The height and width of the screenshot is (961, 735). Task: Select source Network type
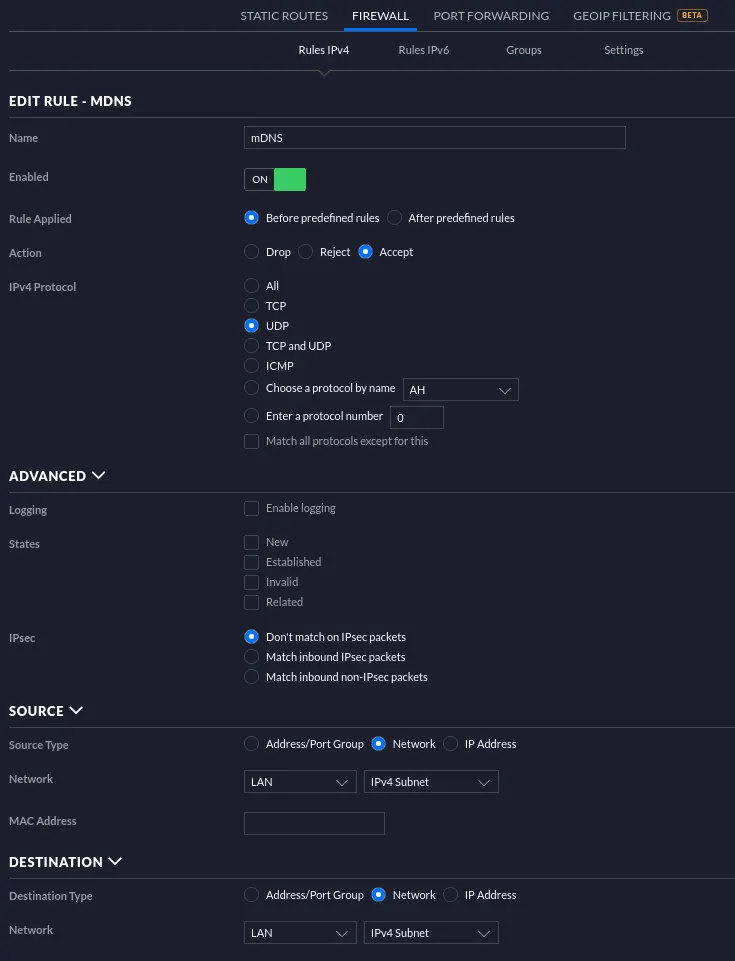(x=378, y=744)
